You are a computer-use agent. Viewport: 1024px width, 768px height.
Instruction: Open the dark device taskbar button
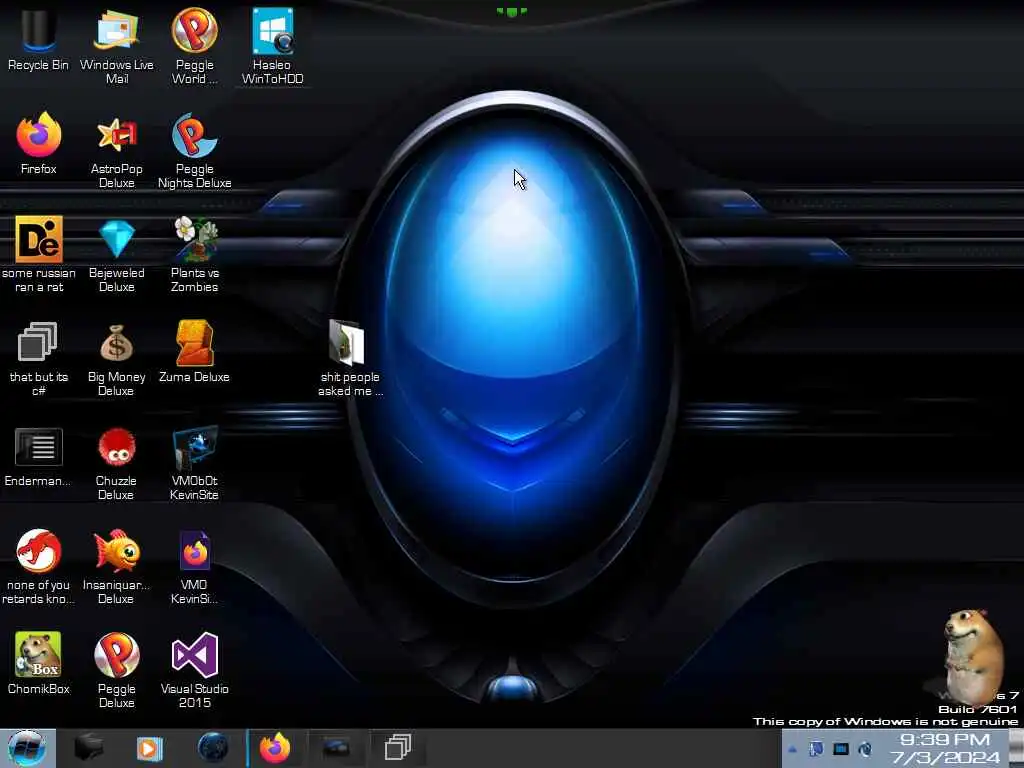(336, 748)
